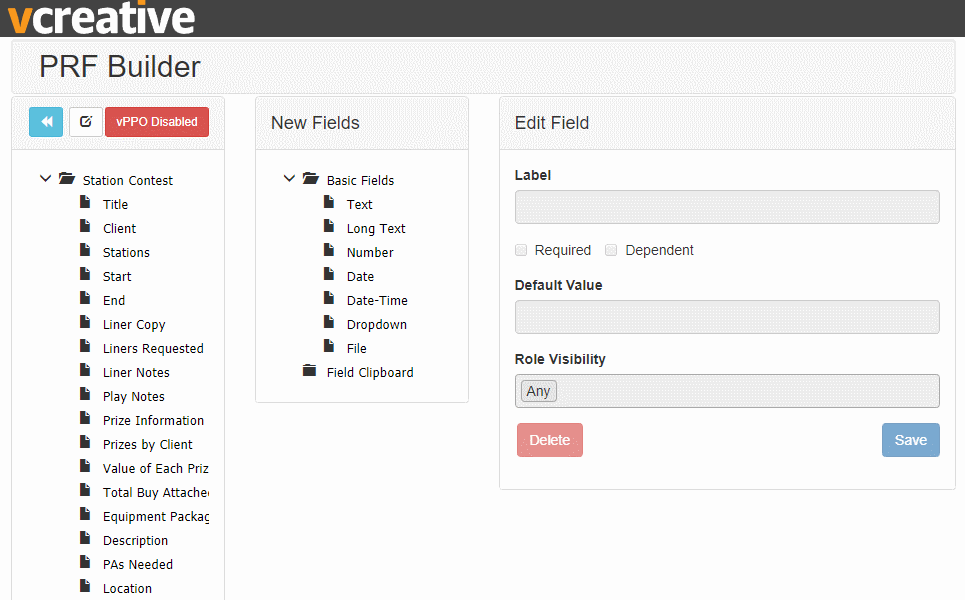
Task: Click the Basic Fields folder icon
Action: pos(311,178)
